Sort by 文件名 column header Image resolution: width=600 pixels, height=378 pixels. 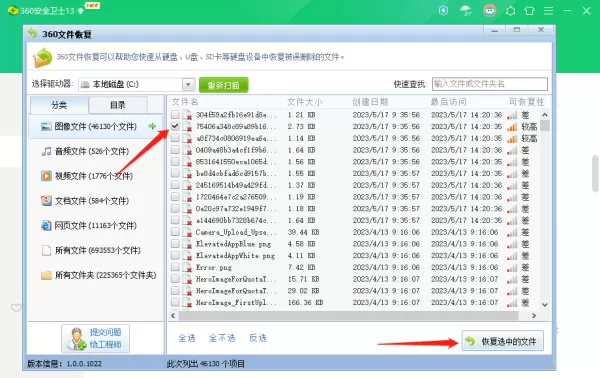coord(185,102)
